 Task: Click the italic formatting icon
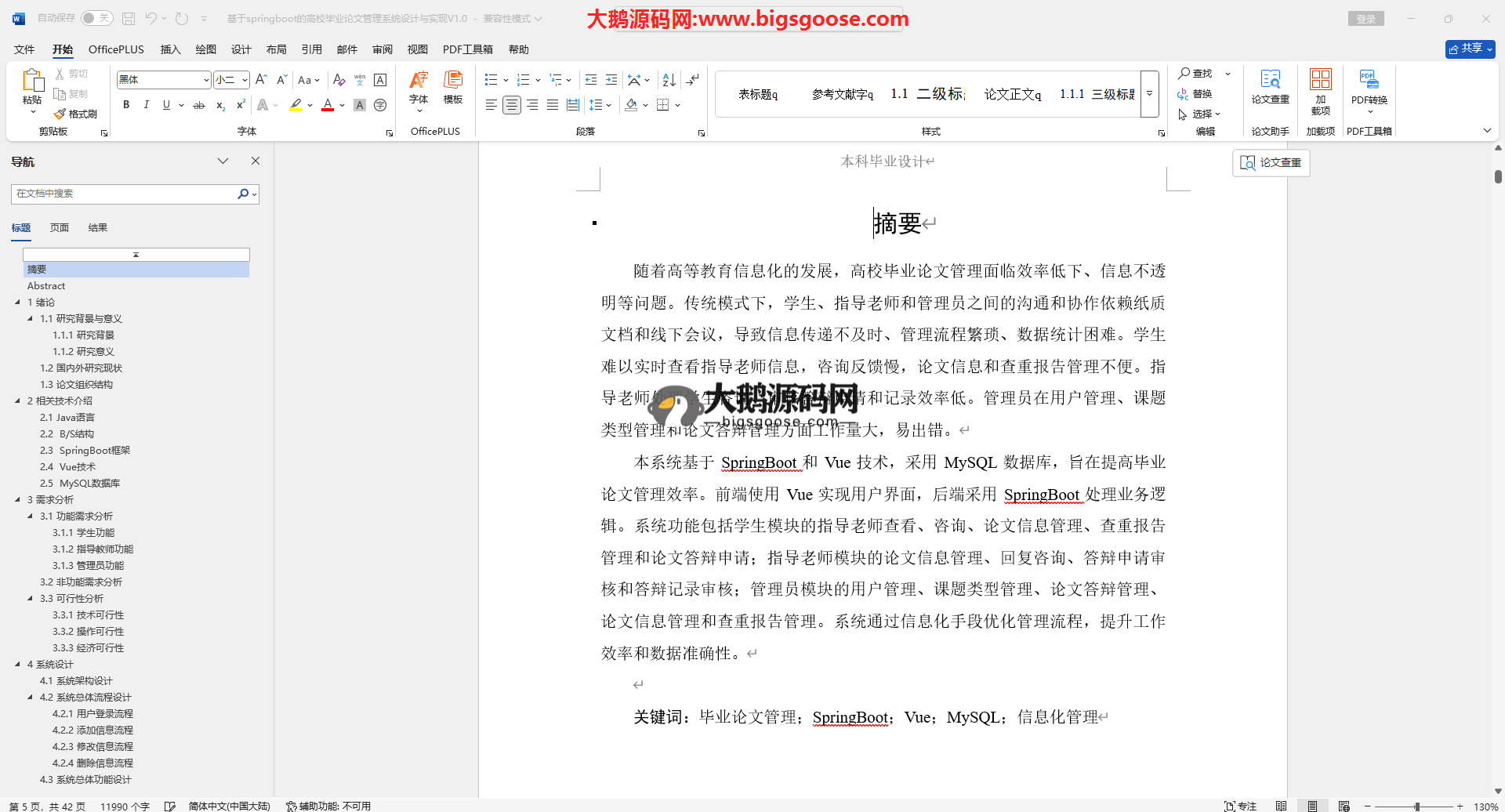pyautogui.click(x=146, y=105)
